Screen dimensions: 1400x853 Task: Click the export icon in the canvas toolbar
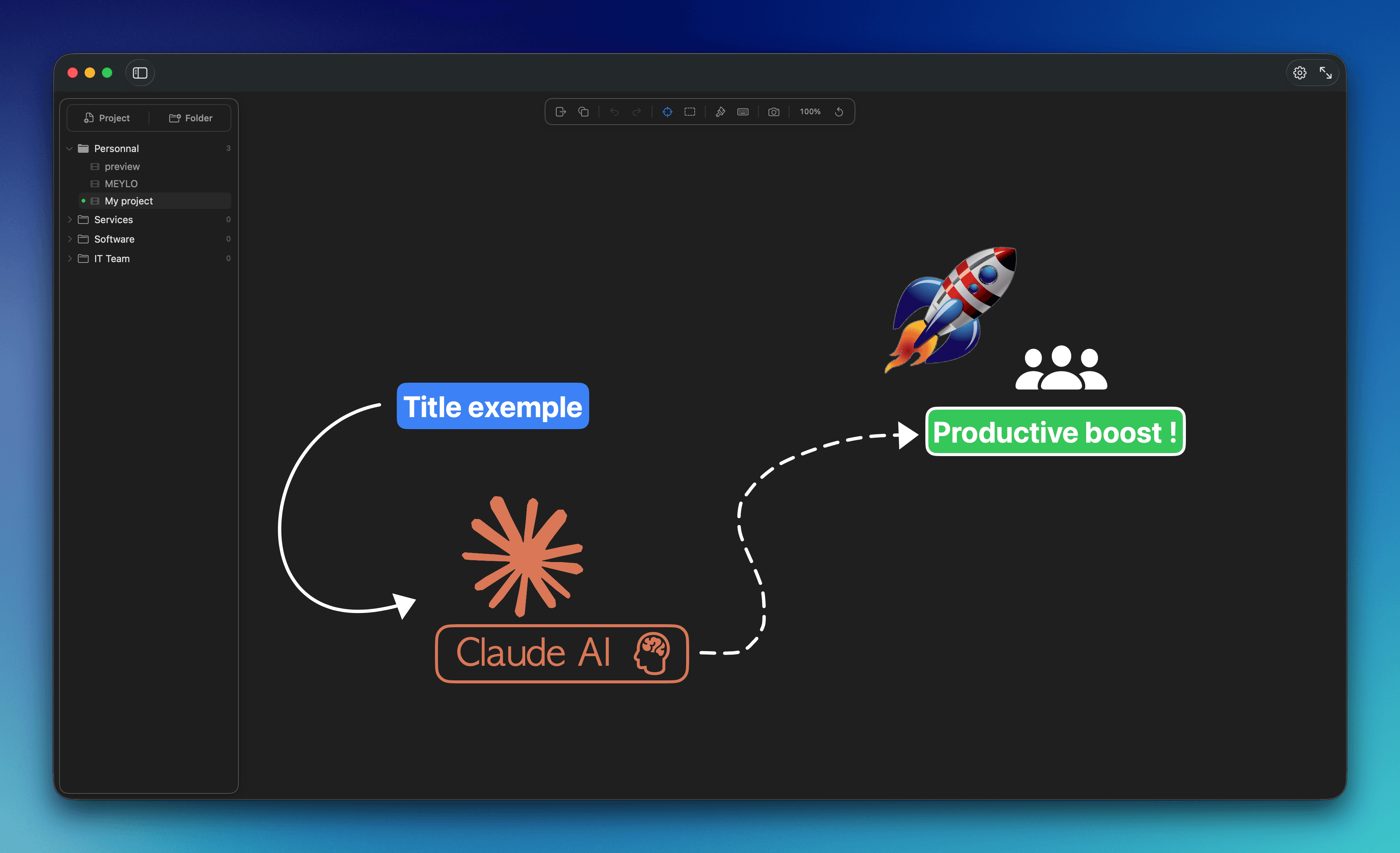pyautogui.click(x=560, y=112)
